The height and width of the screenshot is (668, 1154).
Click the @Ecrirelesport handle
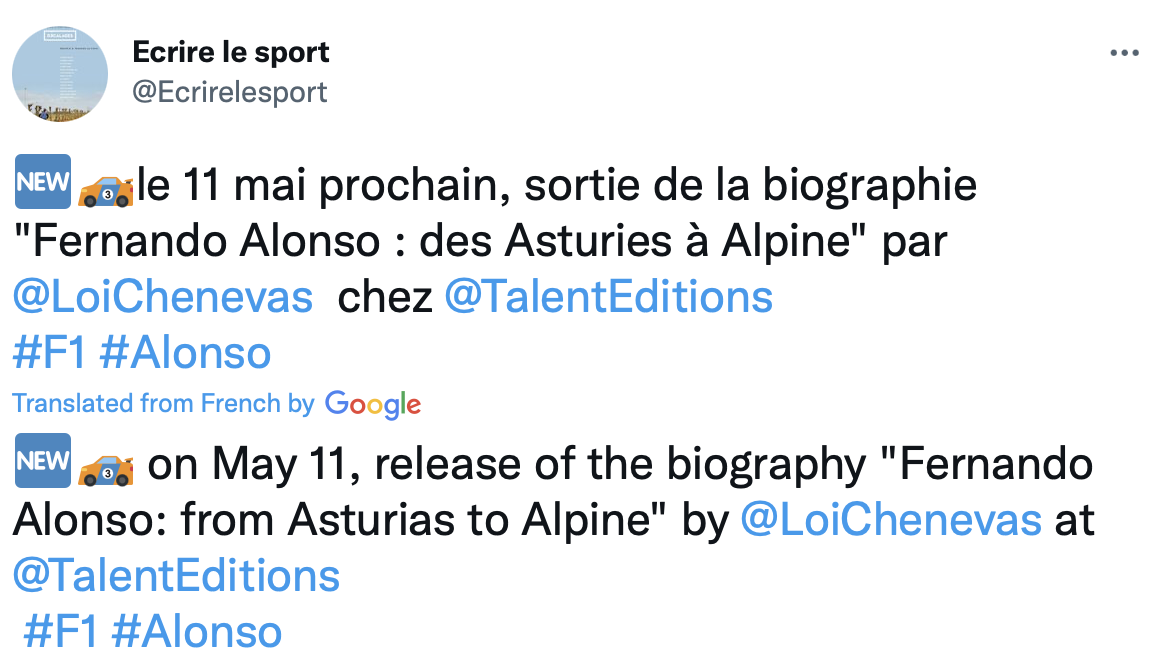click(x=230, y=92)
